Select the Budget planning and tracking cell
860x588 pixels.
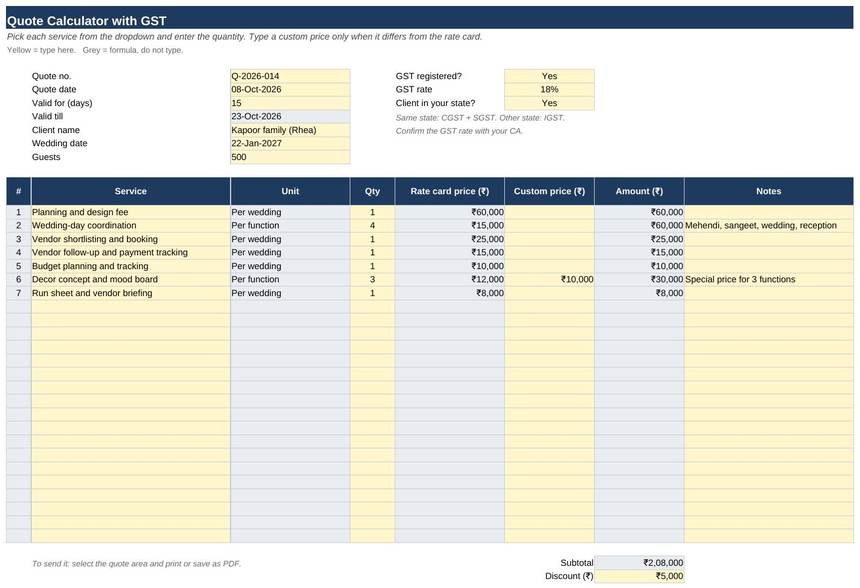(131, 266)
